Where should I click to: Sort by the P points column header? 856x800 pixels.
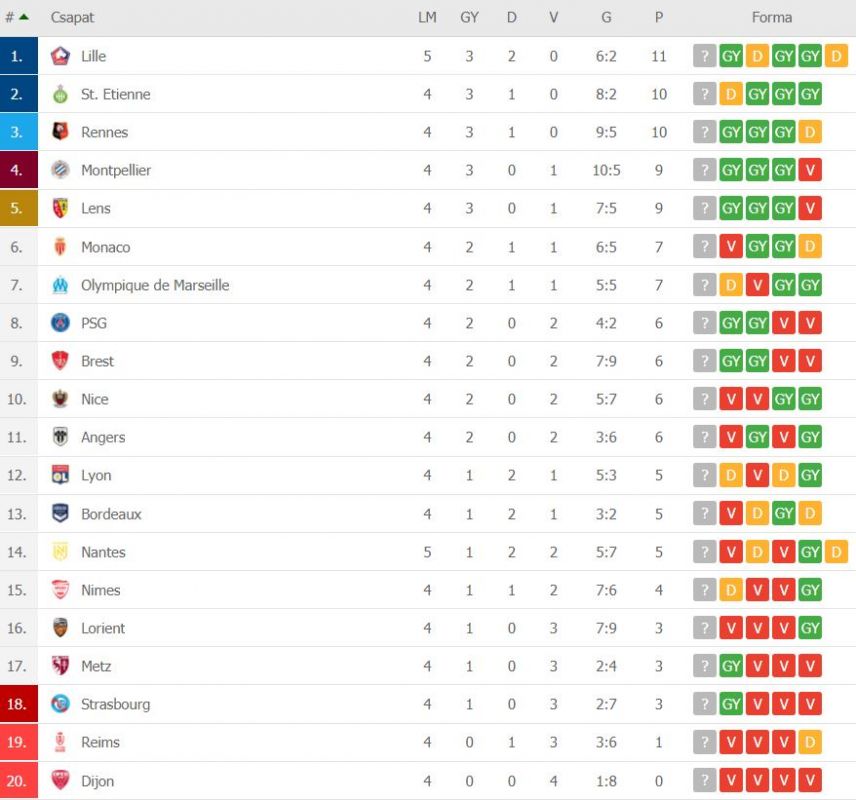click(x=659, y=17)
